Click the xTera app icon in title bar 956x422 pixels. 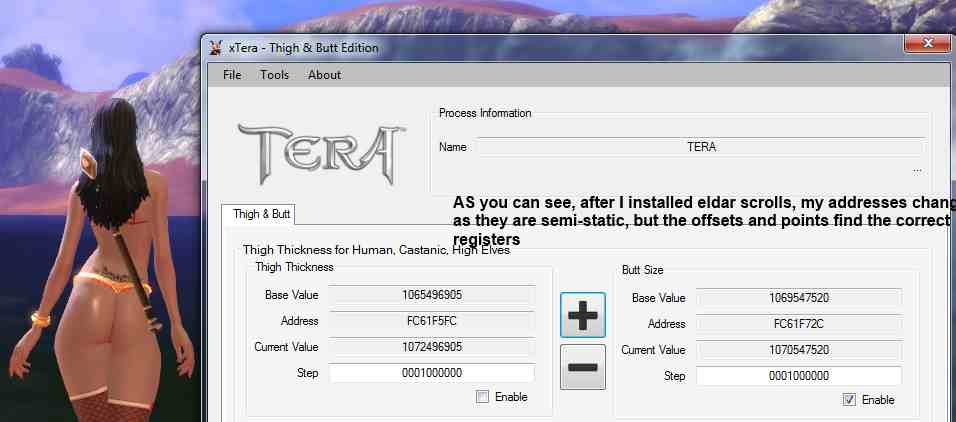tap(215, 48)
